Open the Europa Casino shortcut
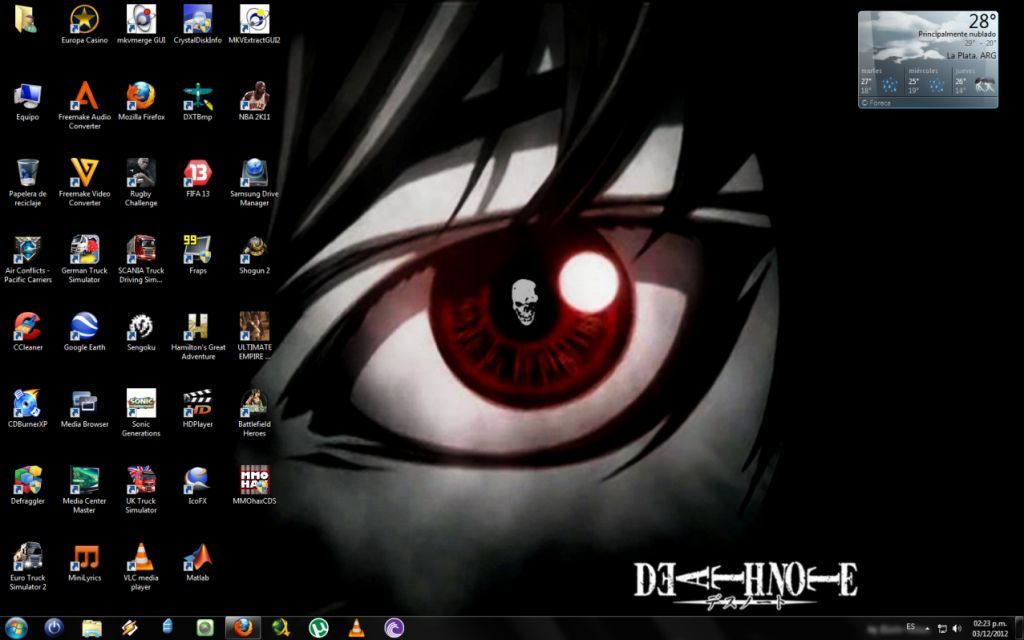Viewport: 1024px width, 640px height. click(x=84, y=25)
